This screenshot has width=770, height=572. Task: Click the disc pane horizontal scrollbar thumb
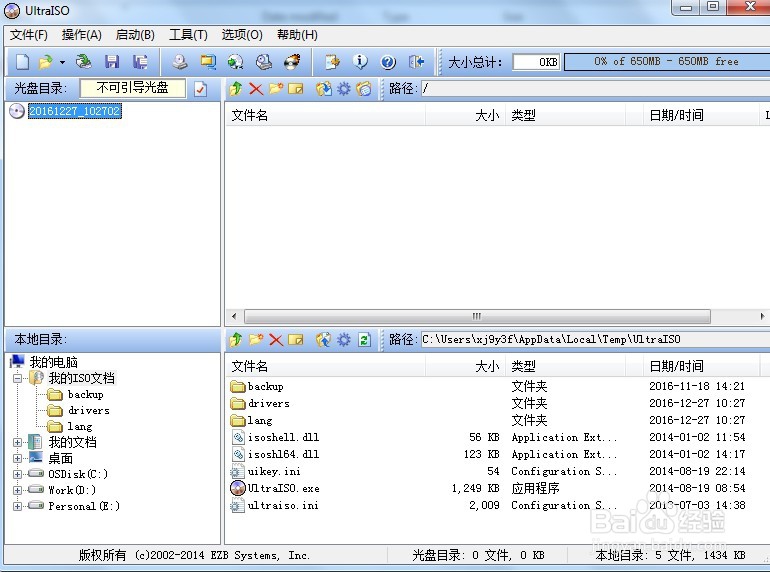(x=477, y=316)
